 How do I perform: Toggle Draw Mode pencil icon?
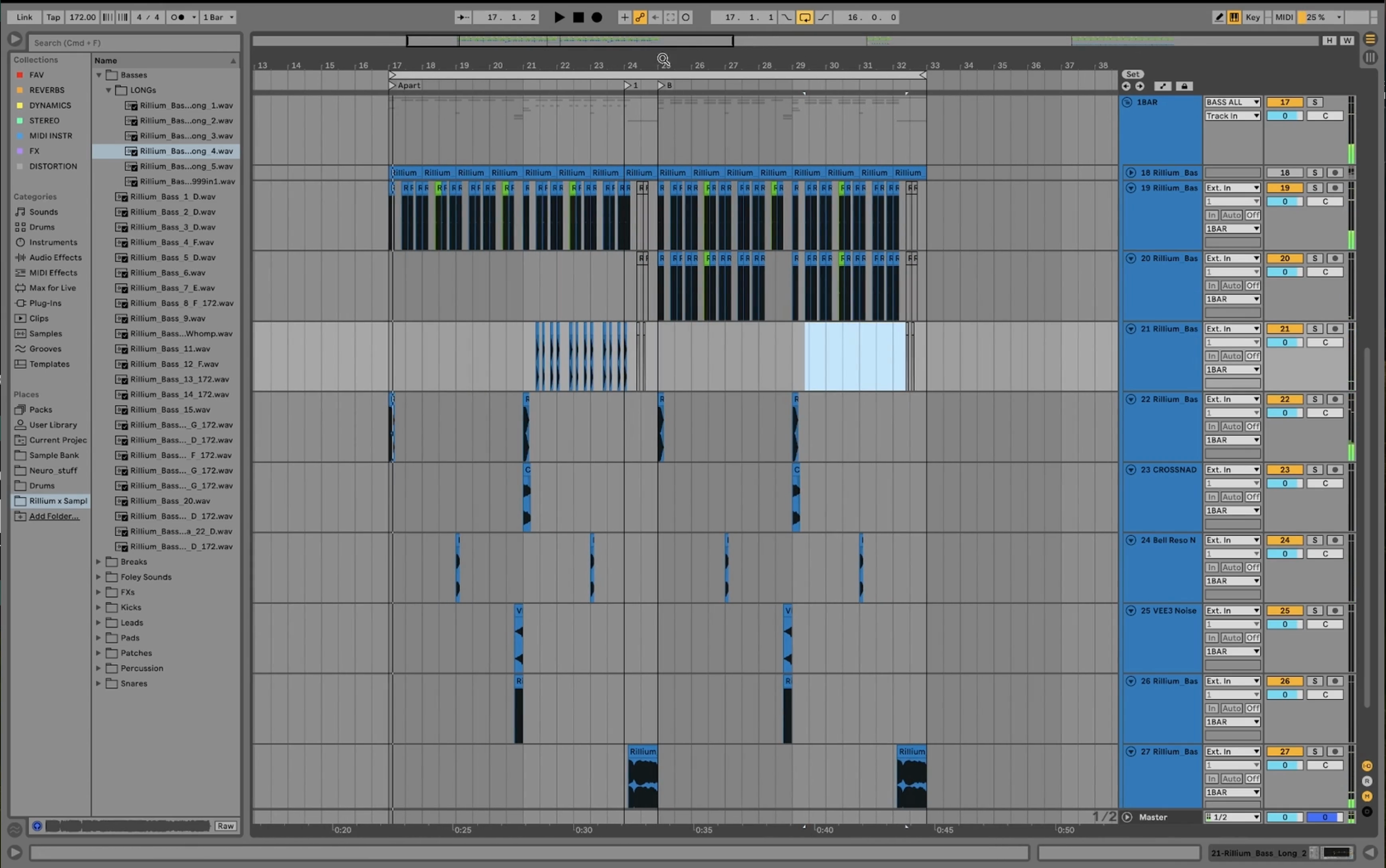[1218, 17]
